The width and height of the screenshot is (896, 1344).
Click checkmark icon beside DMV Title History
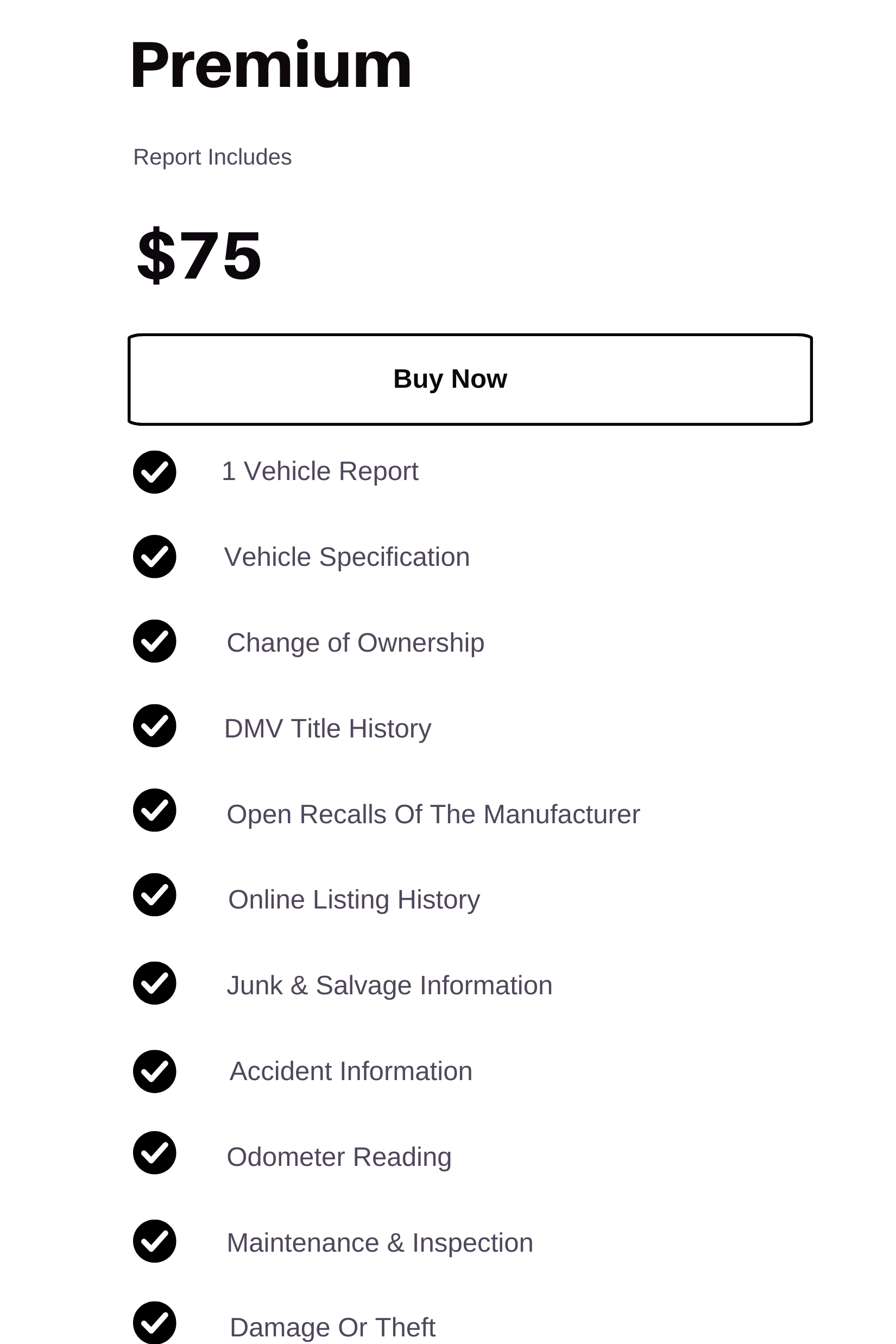(154, 725)
